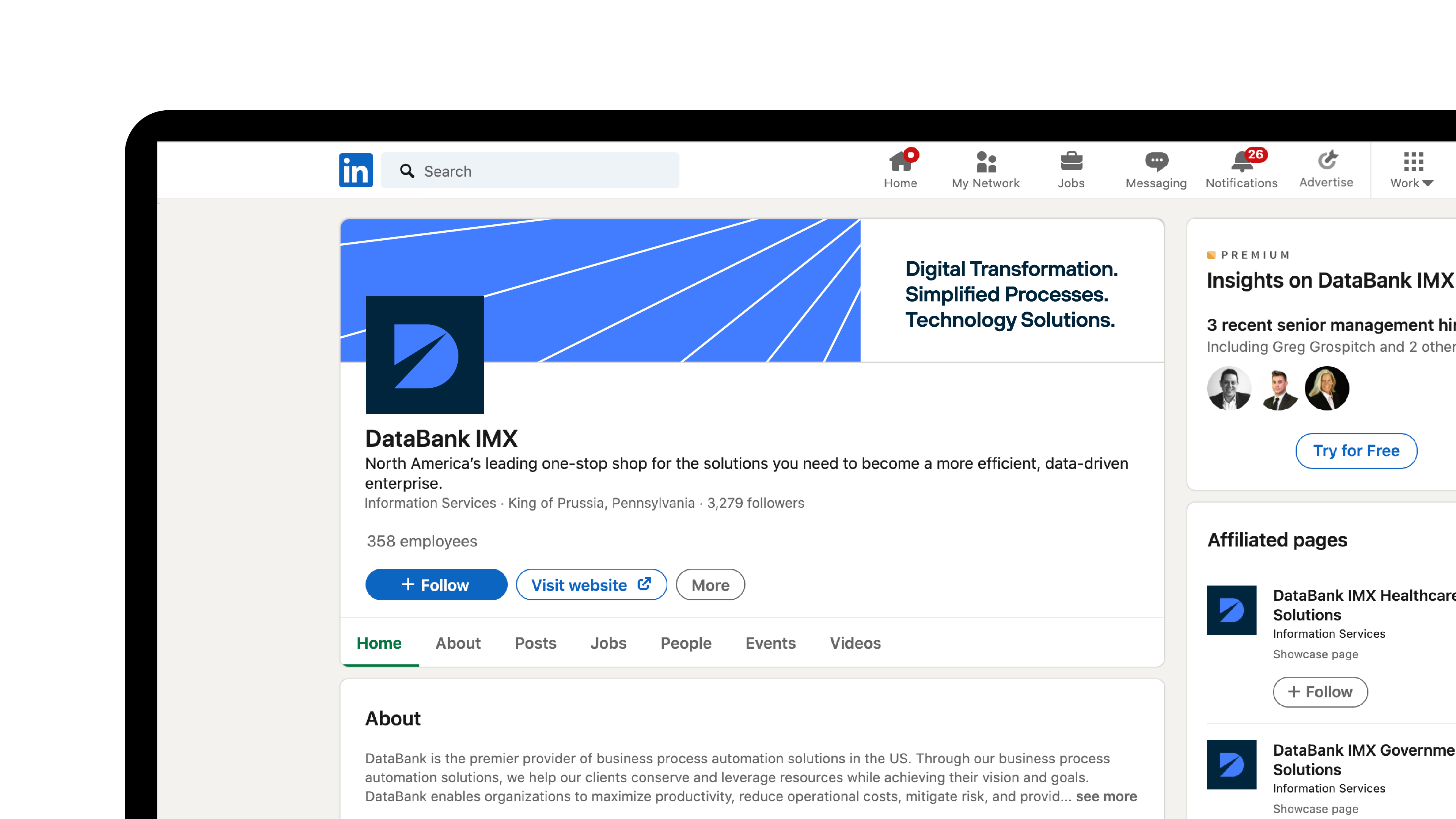Click the Search input field

click(530, 171)
